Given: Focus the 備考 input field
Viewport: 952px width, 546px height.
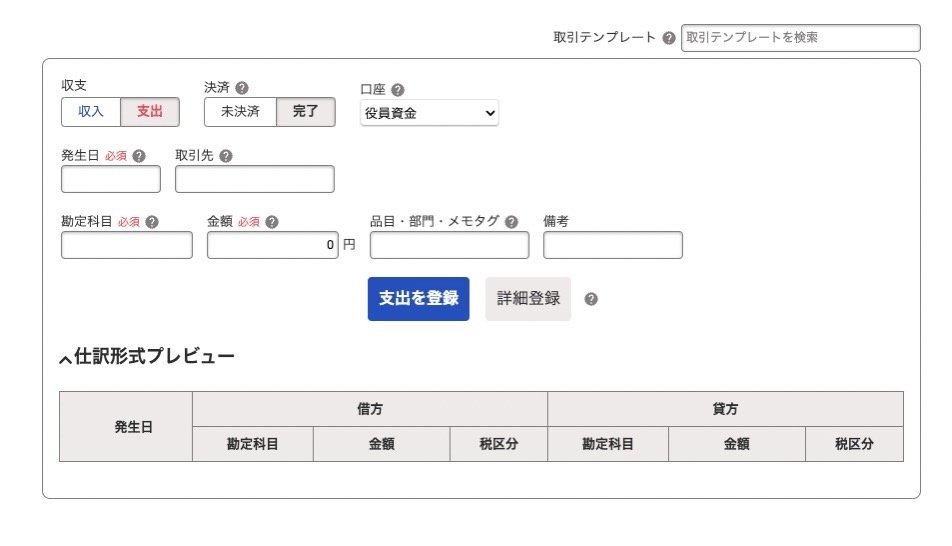Looking at the screenshot, I should (613, 245).
